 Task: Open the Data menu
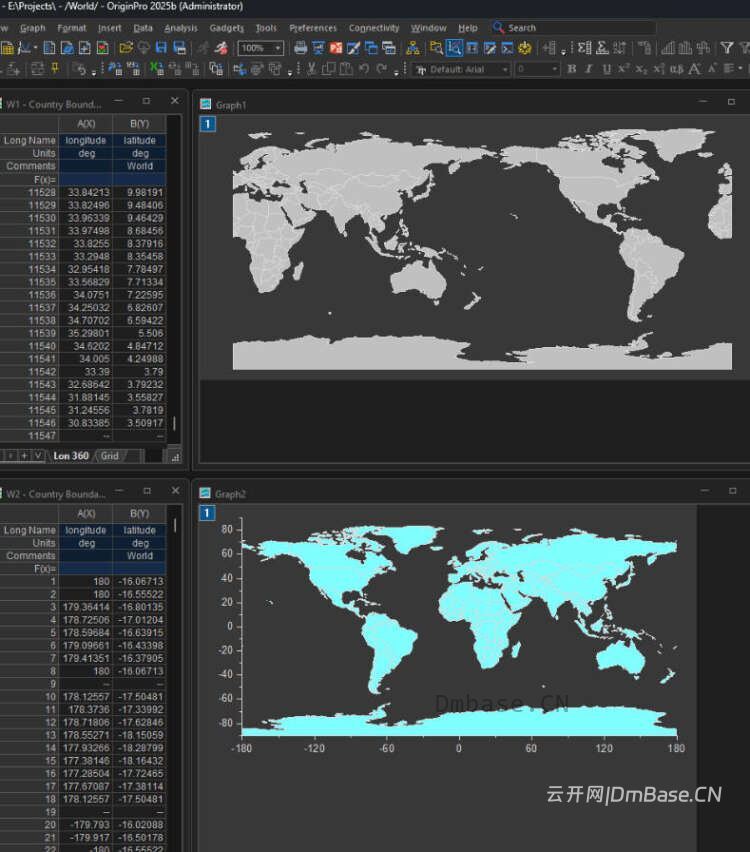tap(143, 28)
